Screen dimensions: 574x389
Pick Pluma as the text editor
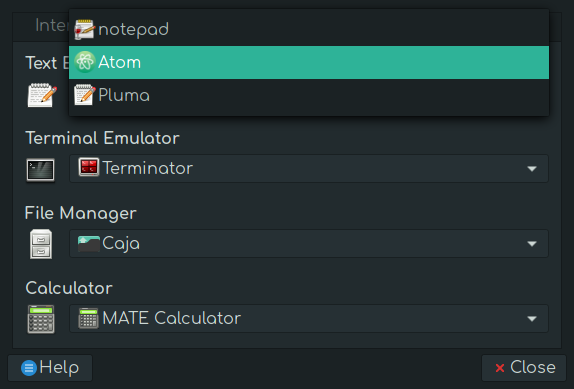[x=309, y=96]
